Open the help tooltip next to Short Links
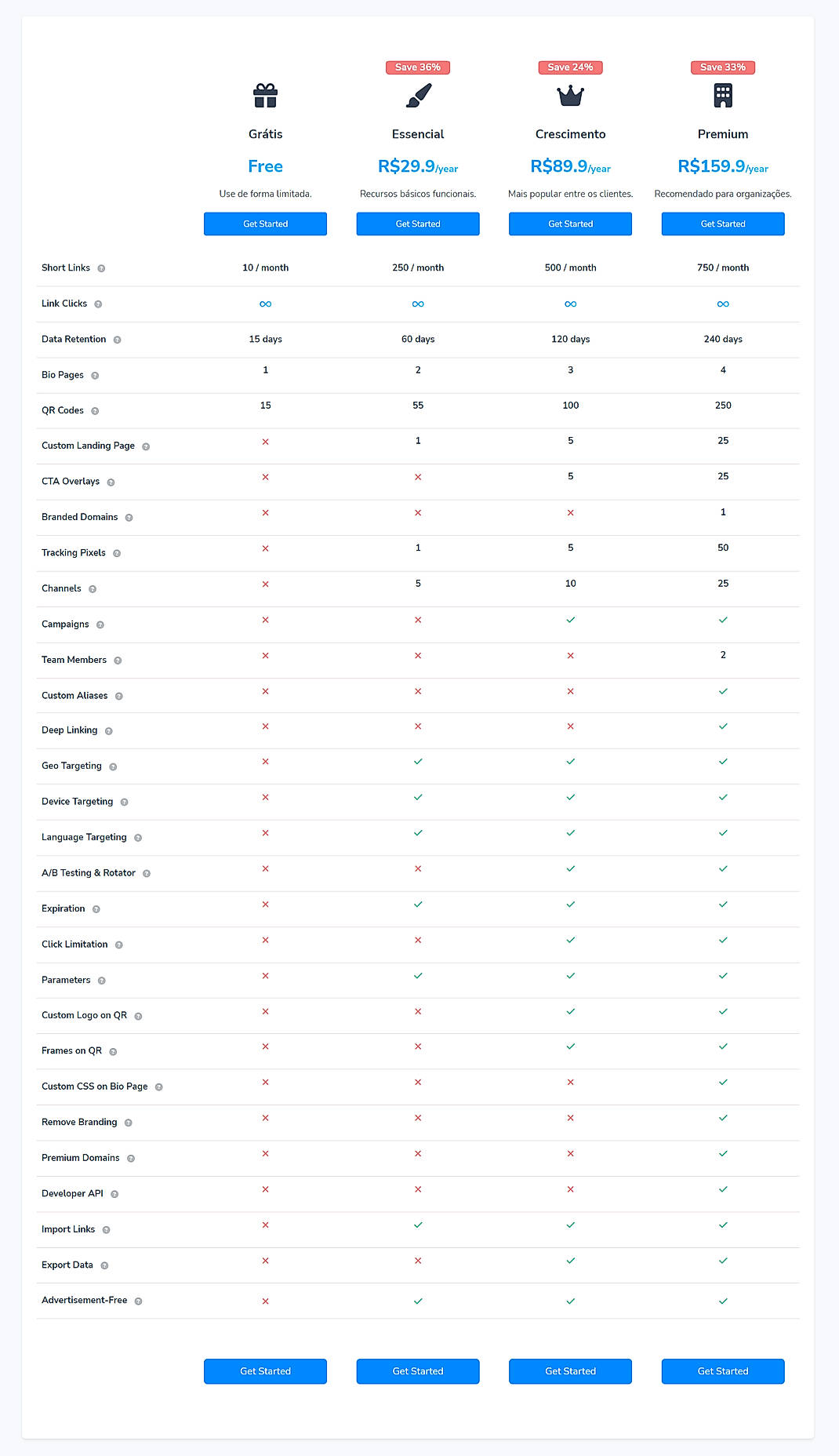Screen dimensions: 839x1456 pos(101,268)
